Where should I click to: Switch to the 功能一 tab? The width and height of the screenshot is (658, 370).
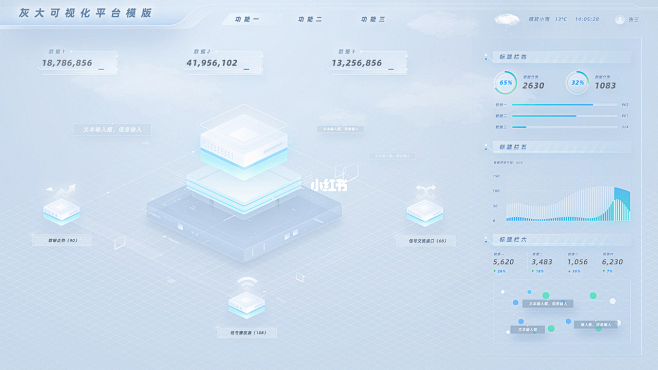(x=247, y=19)
